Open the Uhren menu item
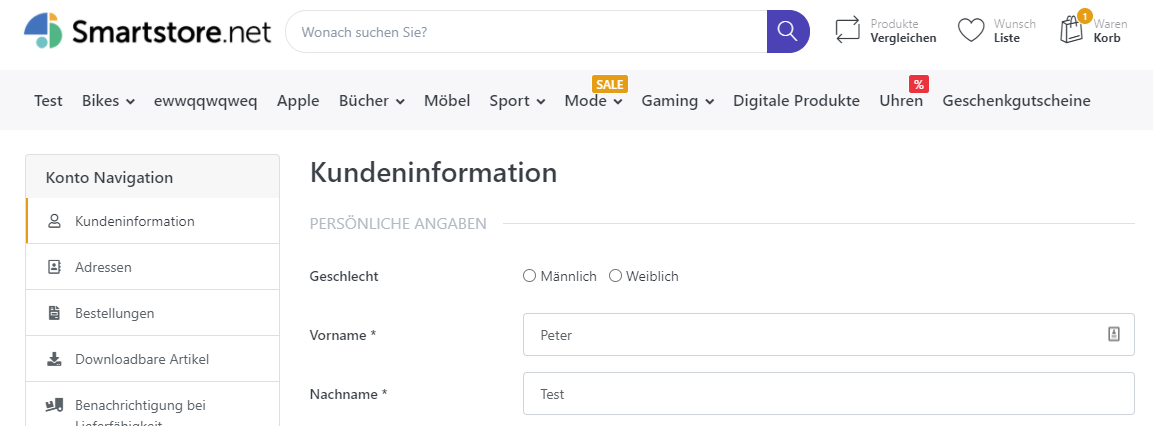 (900, 101)
